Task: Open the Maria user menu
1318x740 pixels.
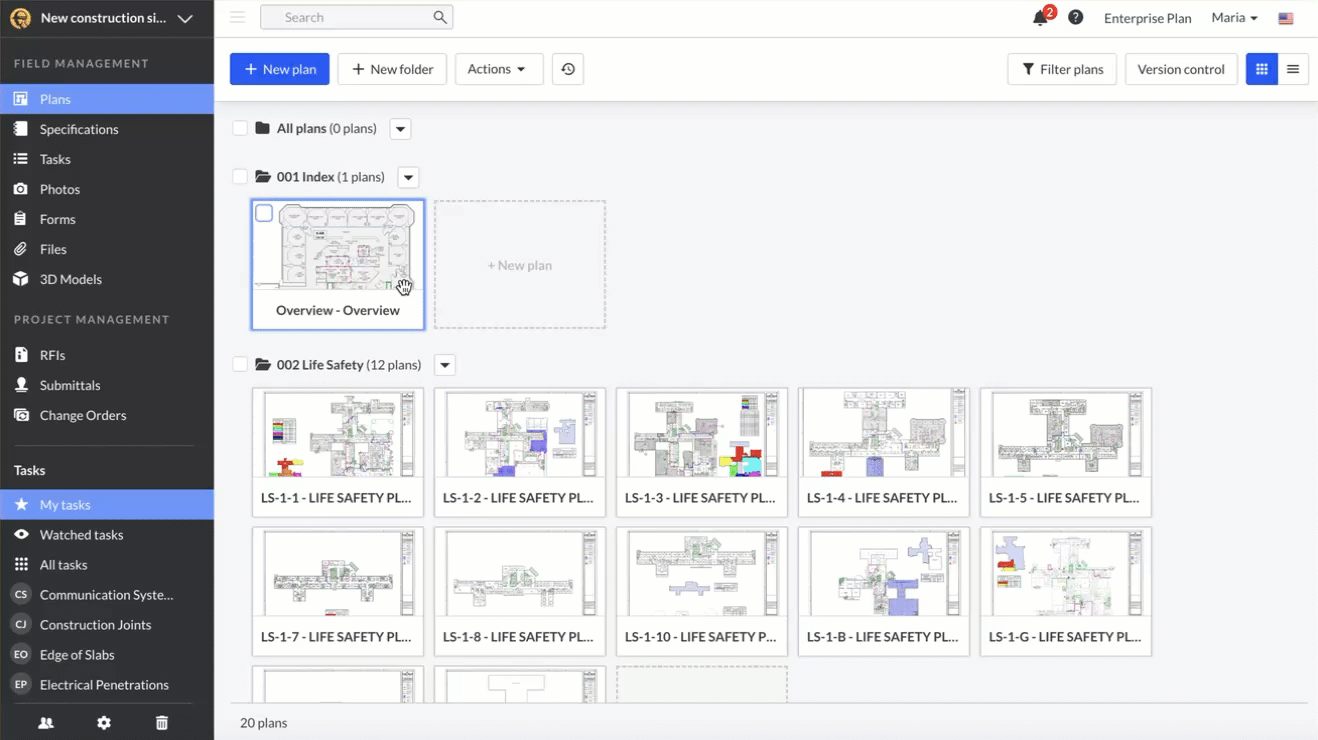Action: [1234, 18]
